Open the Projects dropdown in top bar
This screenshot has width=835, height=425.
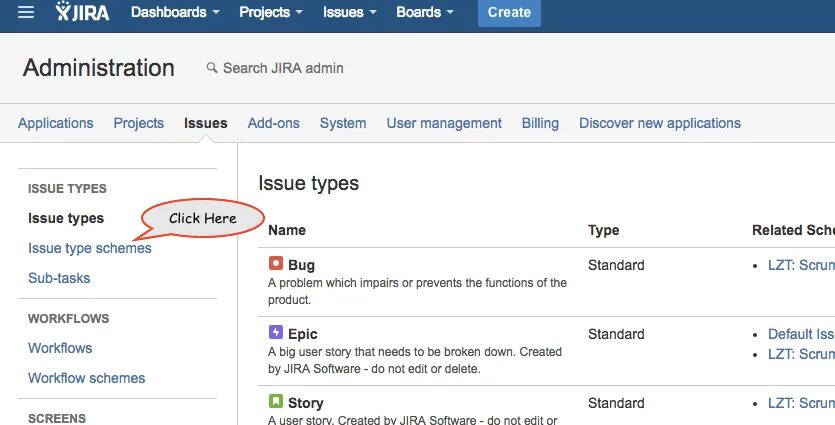271,12
